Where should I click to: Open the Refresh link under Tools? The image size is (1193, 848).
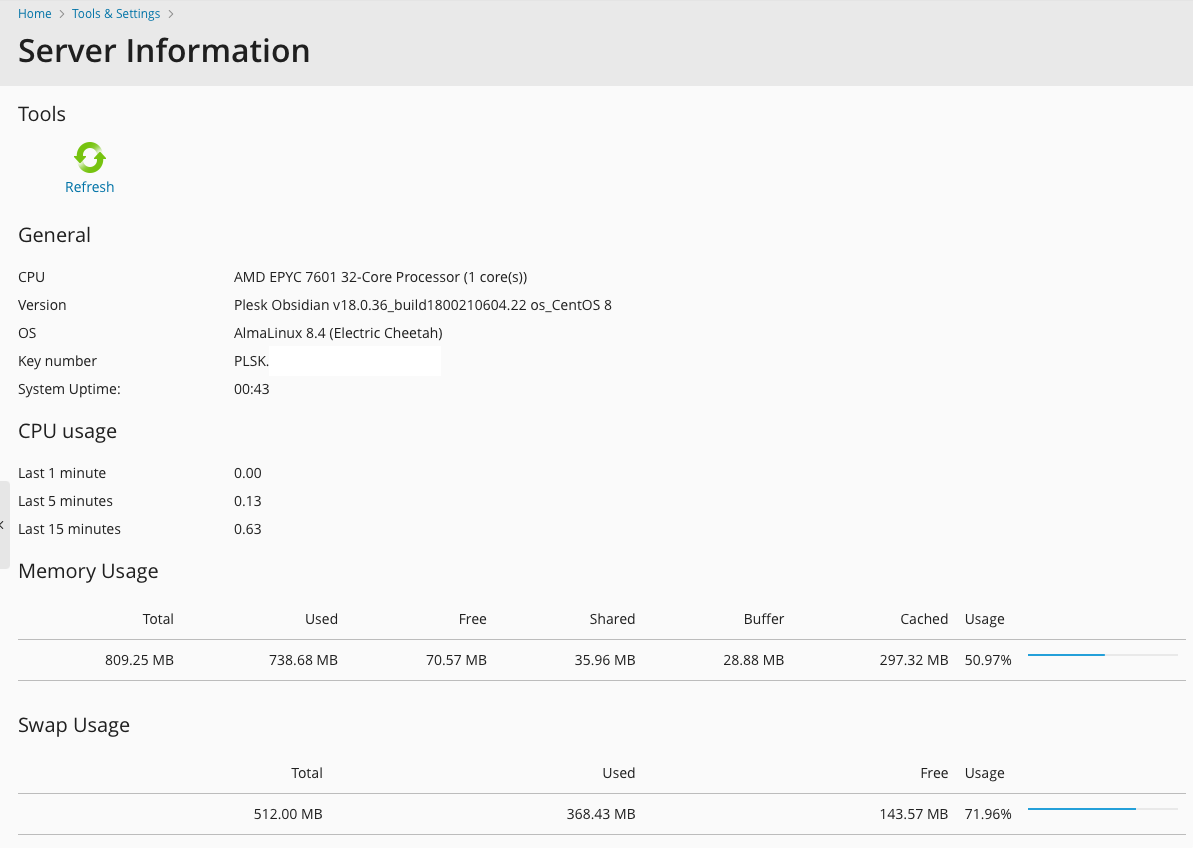[90, 187]
